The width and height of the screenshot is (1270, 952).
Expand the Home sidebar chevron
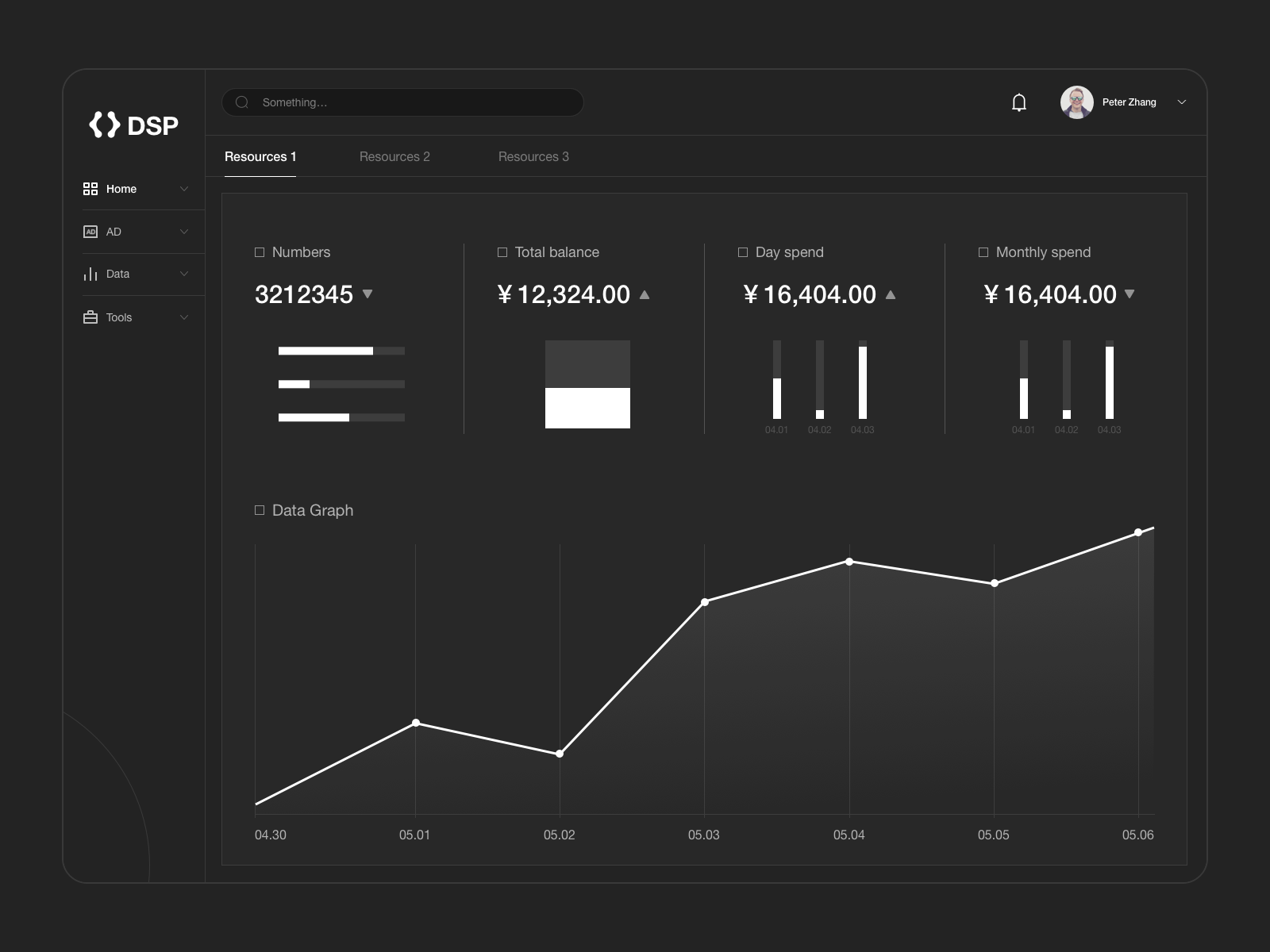click(184, 189)
